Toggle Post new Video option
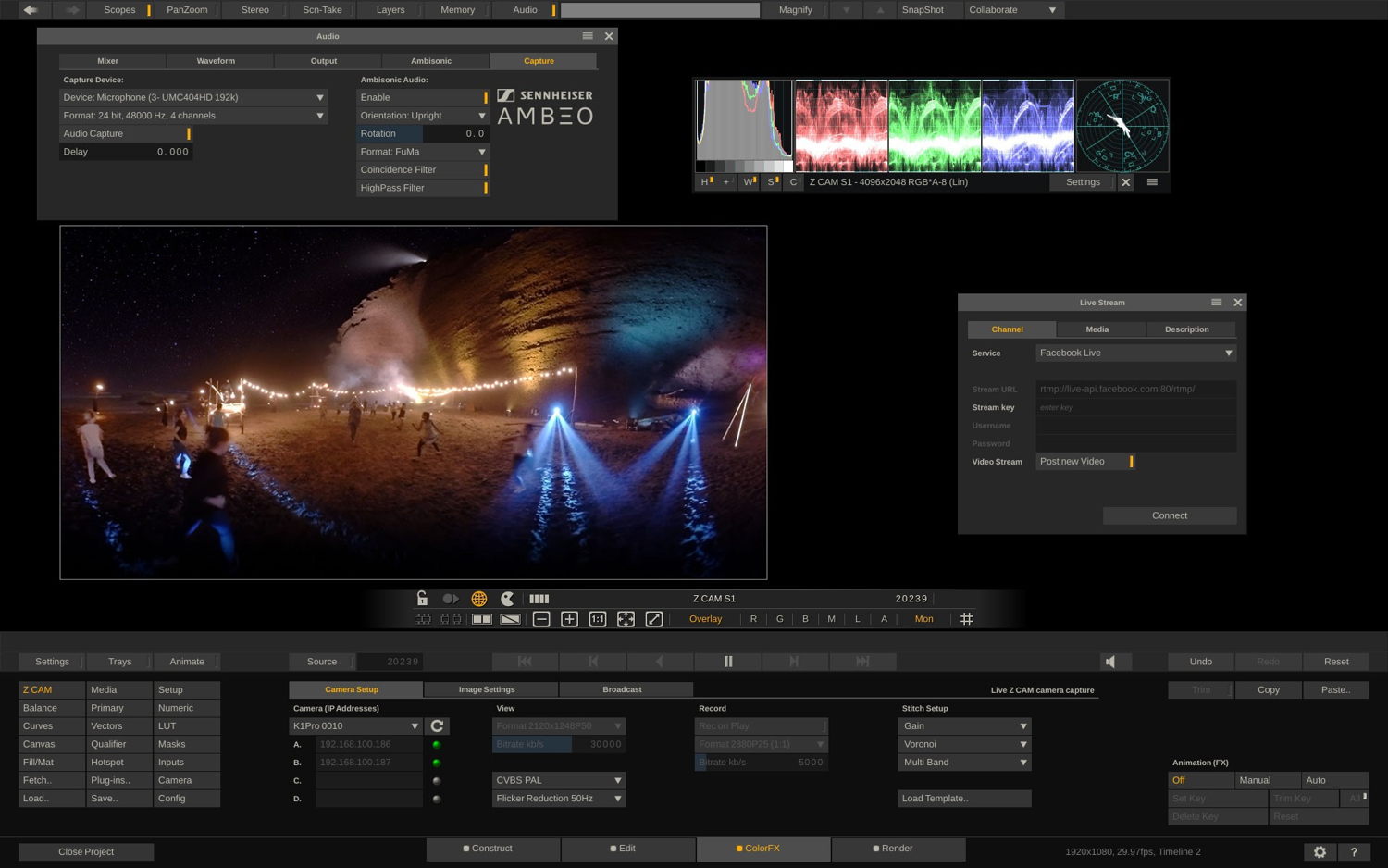This screenshot has height=868, width=1388. click(x=1085, y=462)
